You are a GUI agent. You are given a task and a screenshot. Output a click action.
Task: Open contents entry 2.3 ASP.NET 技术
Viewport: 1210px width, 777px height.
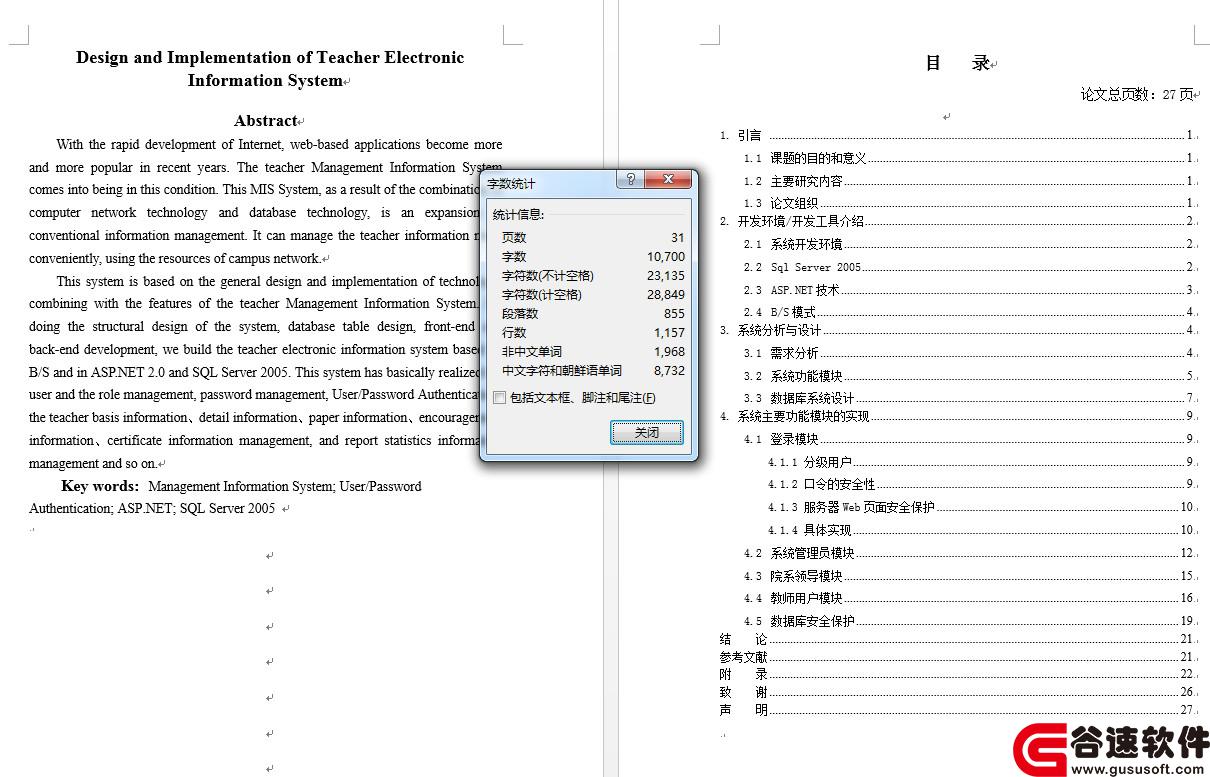[x=968, y=290]
